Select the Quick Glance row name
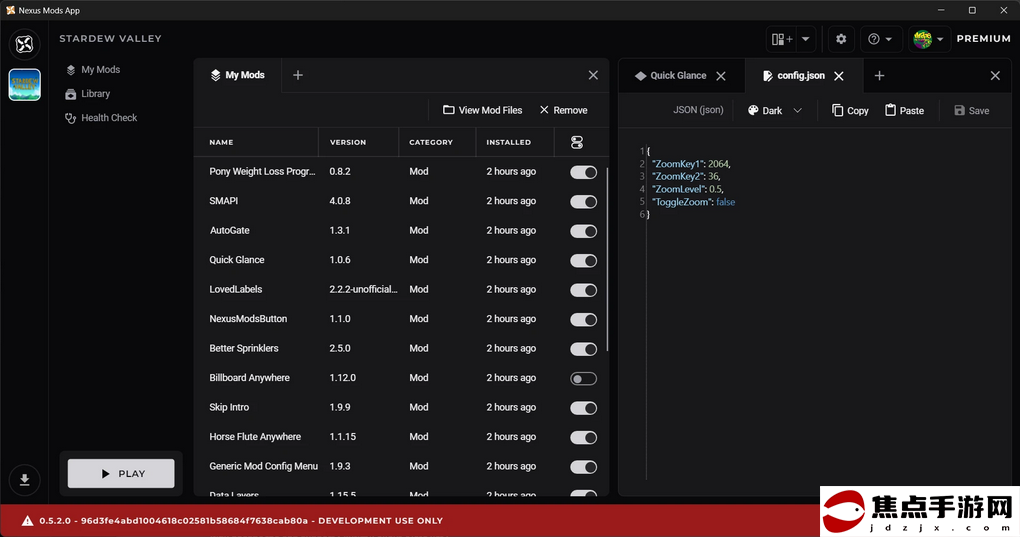Image resolution: width=1020 pixels, height=537 pixels. (237, 260)
